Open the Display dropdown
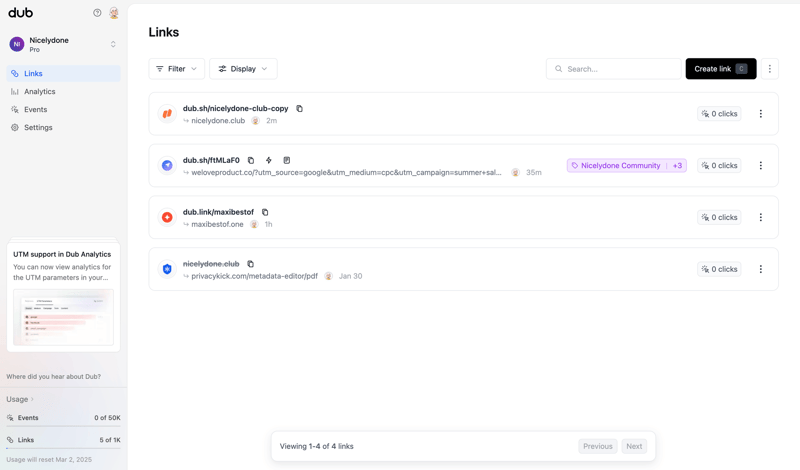Viewport: 800px width, 470px height. click(243, 69)
